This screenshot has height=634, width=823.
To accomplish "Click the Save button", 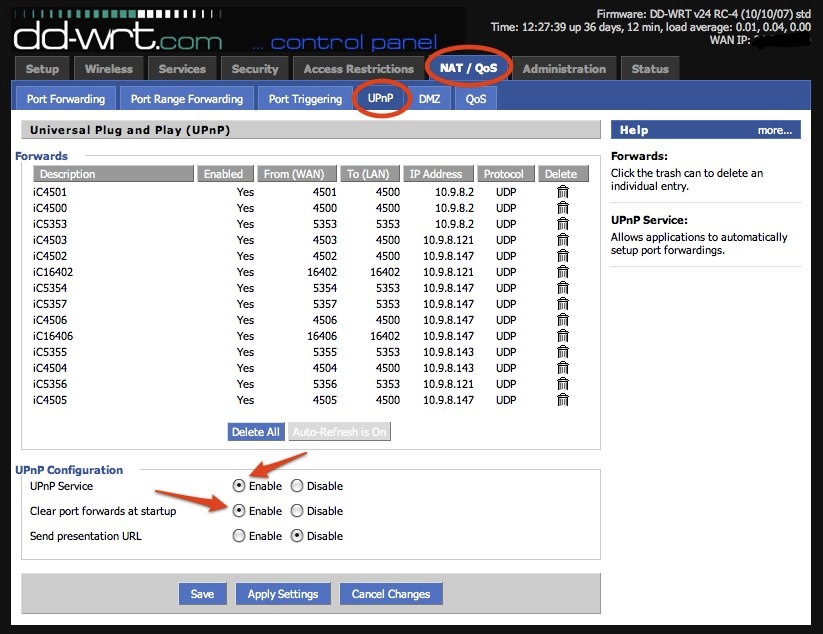I will (x=202, y=594).
